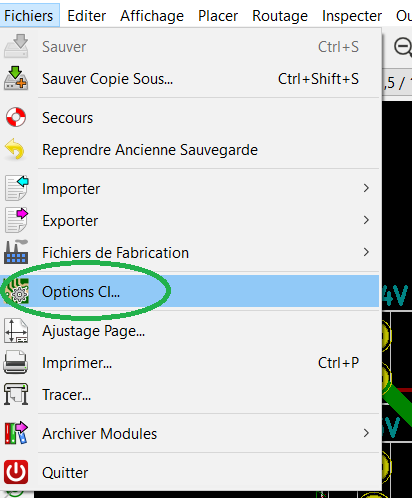Screen dimensions: 412x498
Task: Click the Sauver Copie Sous disk icon
Action: [x=16, y=78]
